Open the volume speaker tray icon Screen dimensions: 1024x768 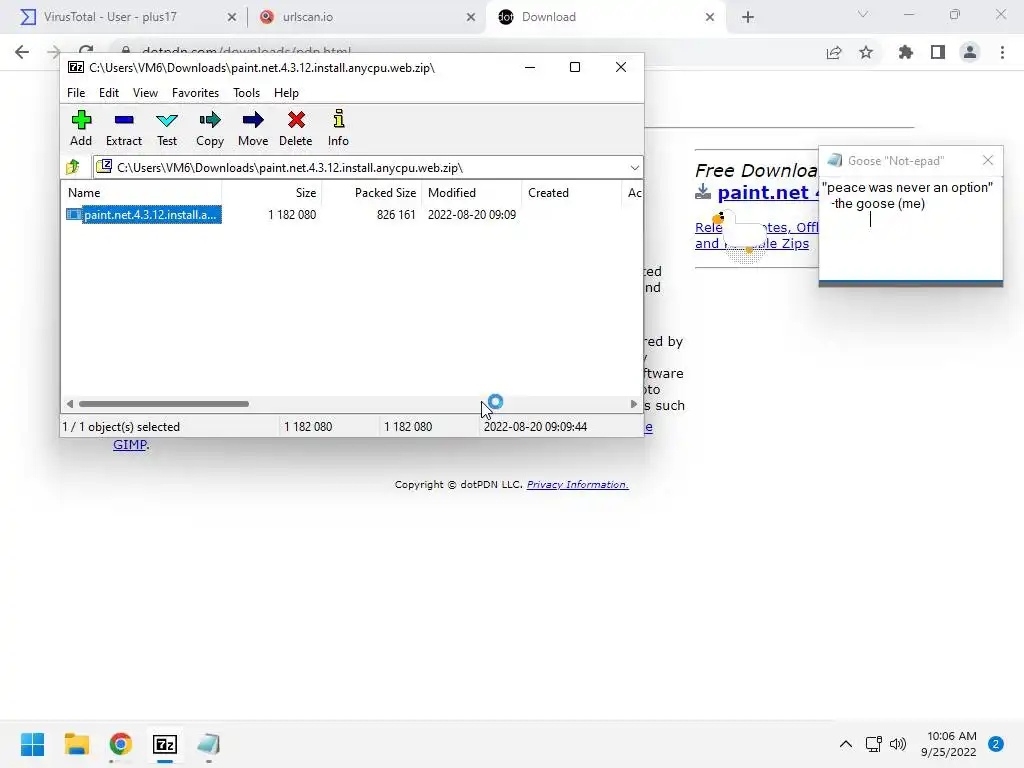coord(898,744)
